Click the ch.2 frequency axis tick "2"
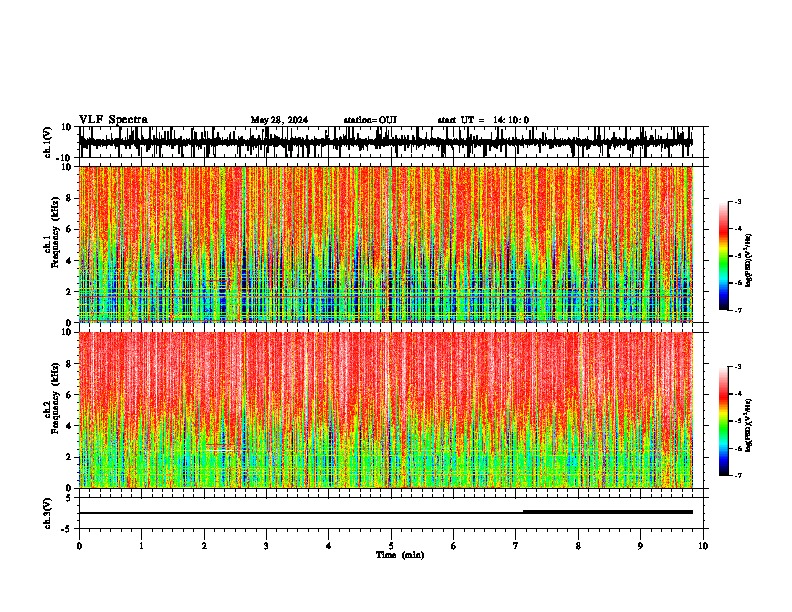 point(69,457)
